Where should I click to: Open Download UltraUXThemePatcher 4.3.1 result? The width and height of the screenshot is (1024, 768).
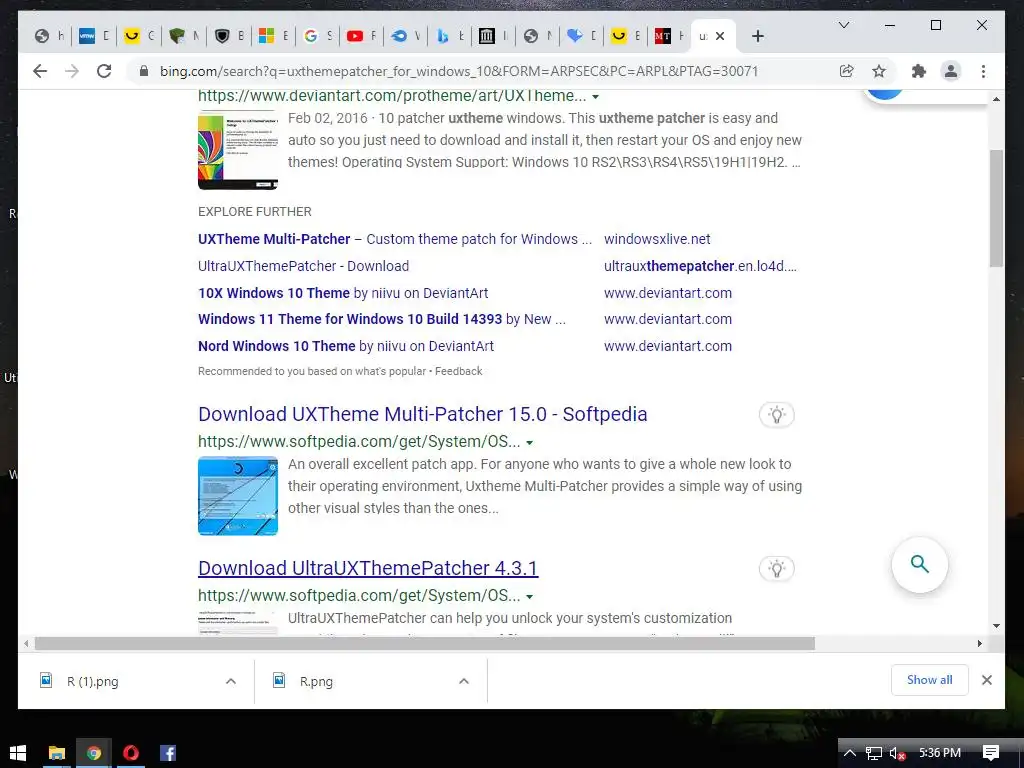[x=368, y=568]
